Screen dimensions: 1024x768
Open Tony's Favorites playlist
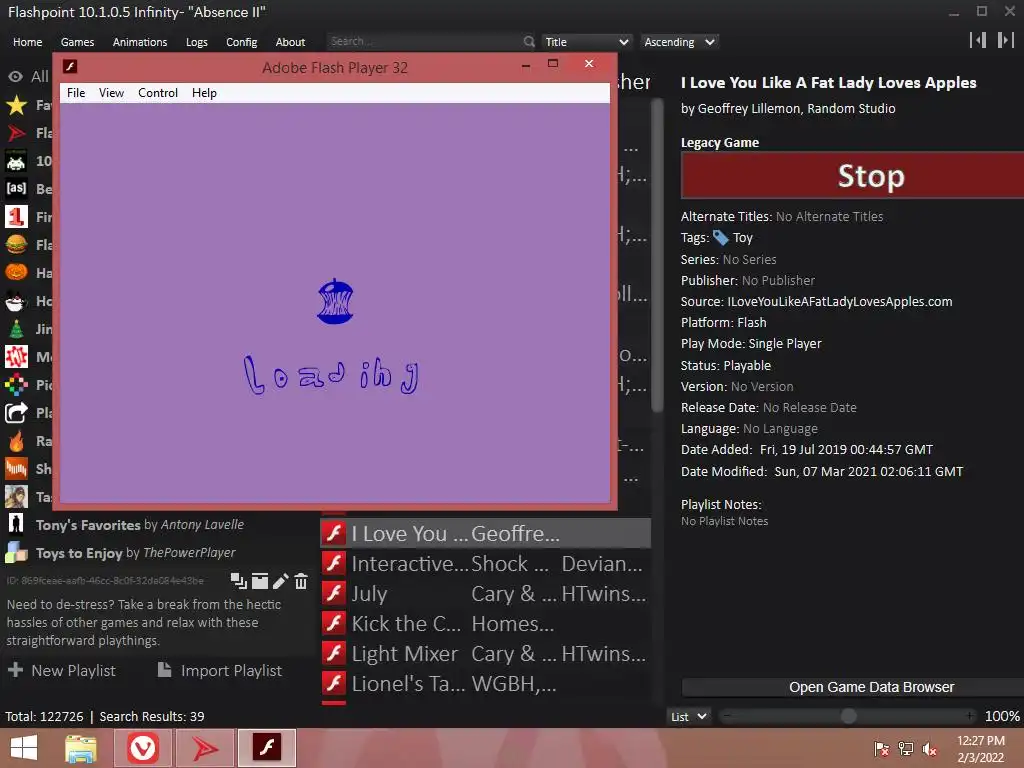click(140, 524)
